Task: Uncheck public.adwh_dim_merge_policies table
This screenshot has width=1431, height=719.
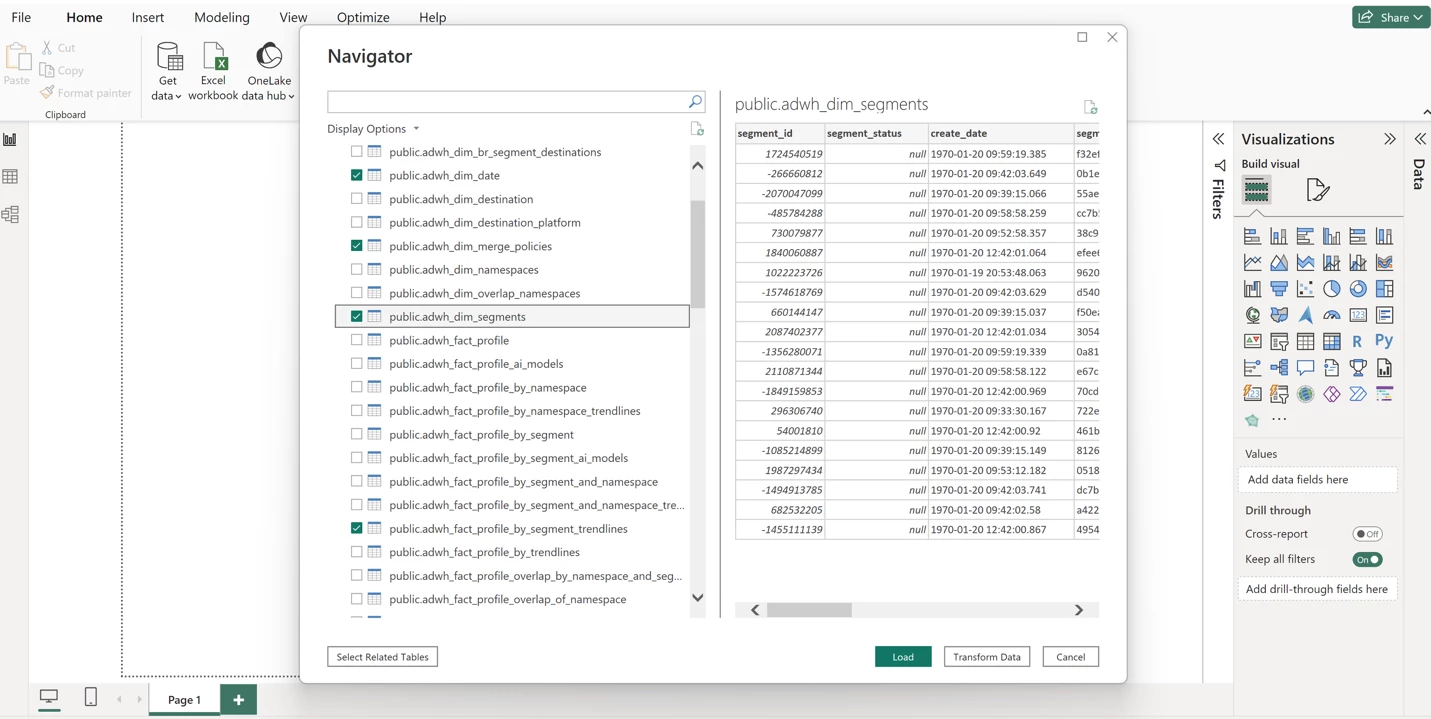Action: pyautogui.click(x=356, y=246)
